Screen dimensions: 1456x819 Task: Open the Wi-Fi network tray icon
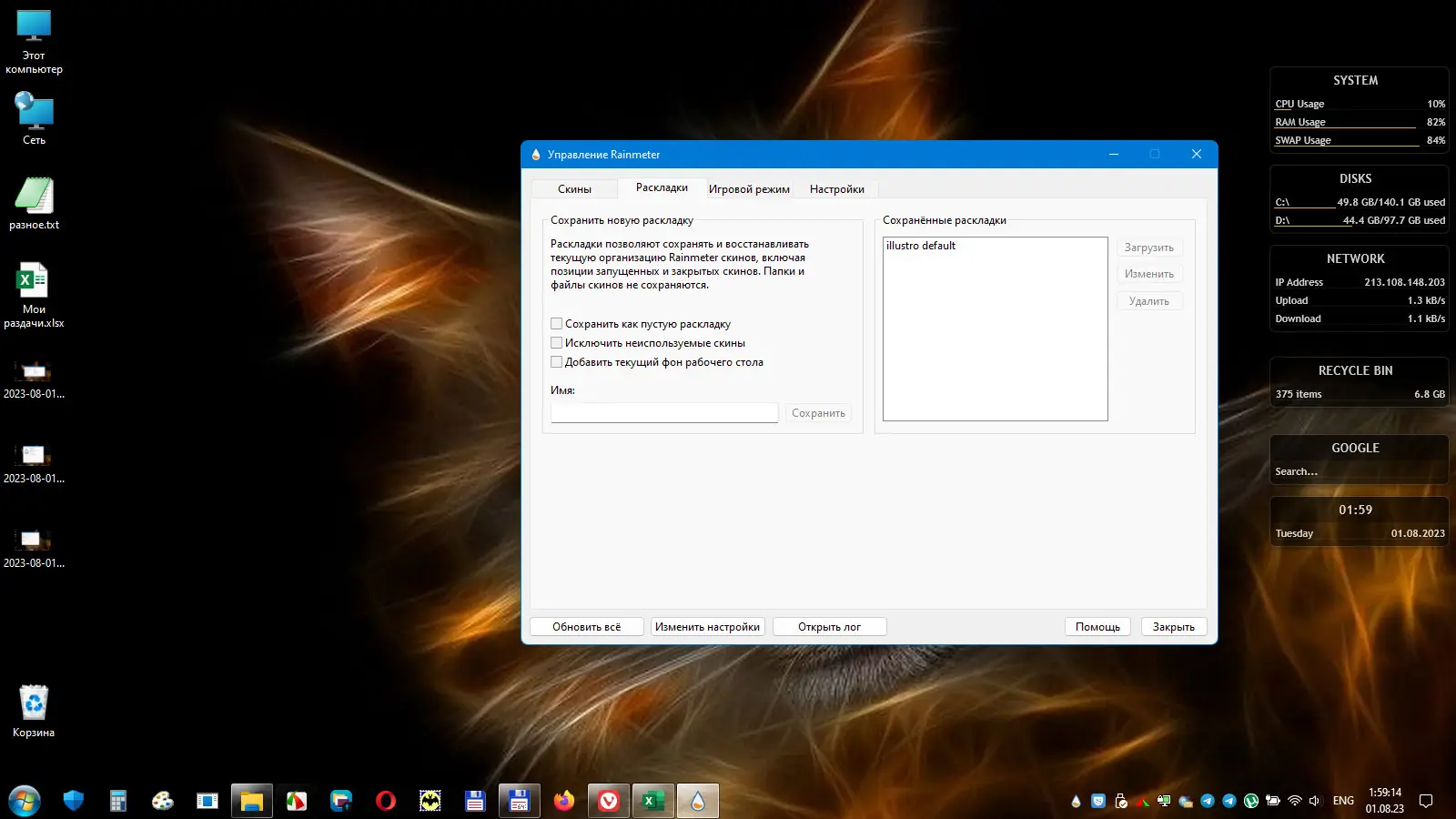1294,802
